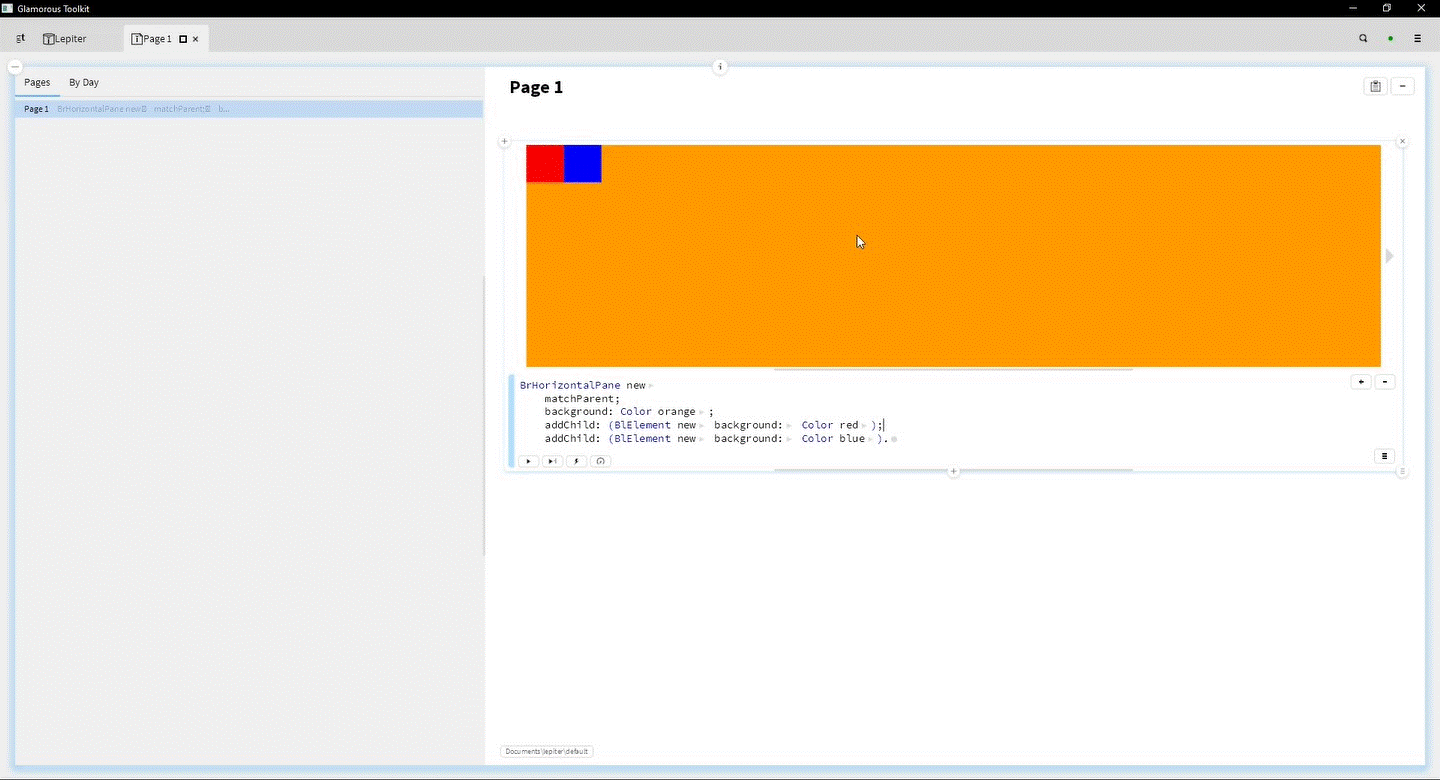Click the lightning bolt debug button
Screen dimensions: 1440x780
coord(576,461)
